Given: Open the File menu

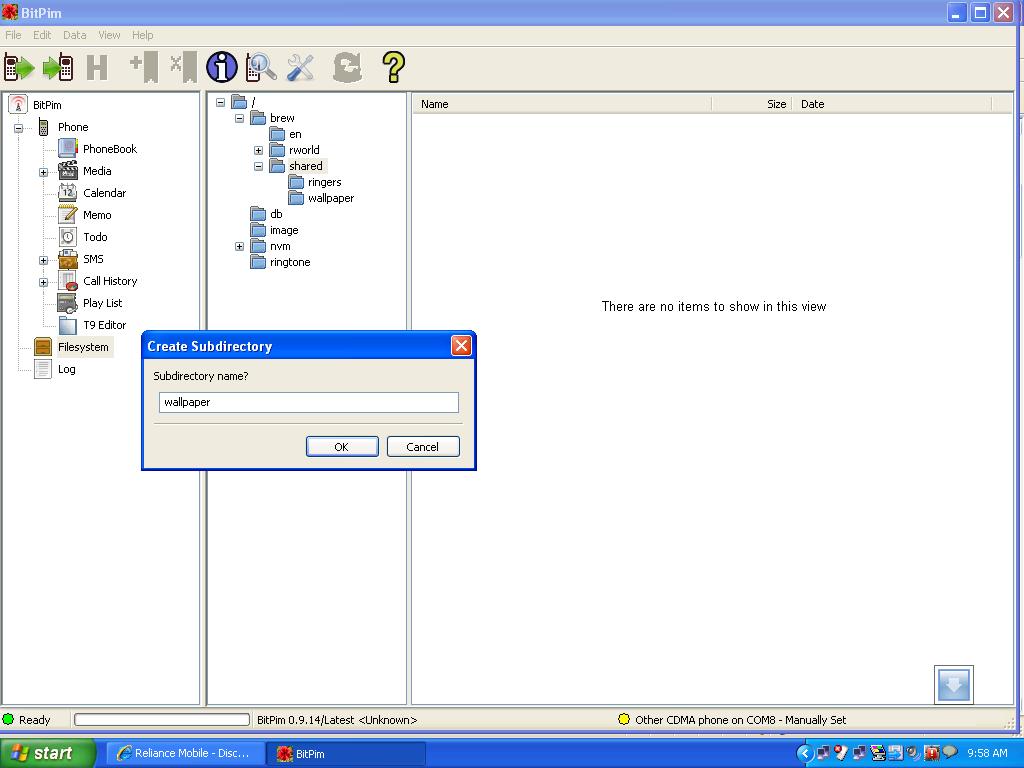Looking at the screenshot, I should pyautogui.click(x=13, y=35).
